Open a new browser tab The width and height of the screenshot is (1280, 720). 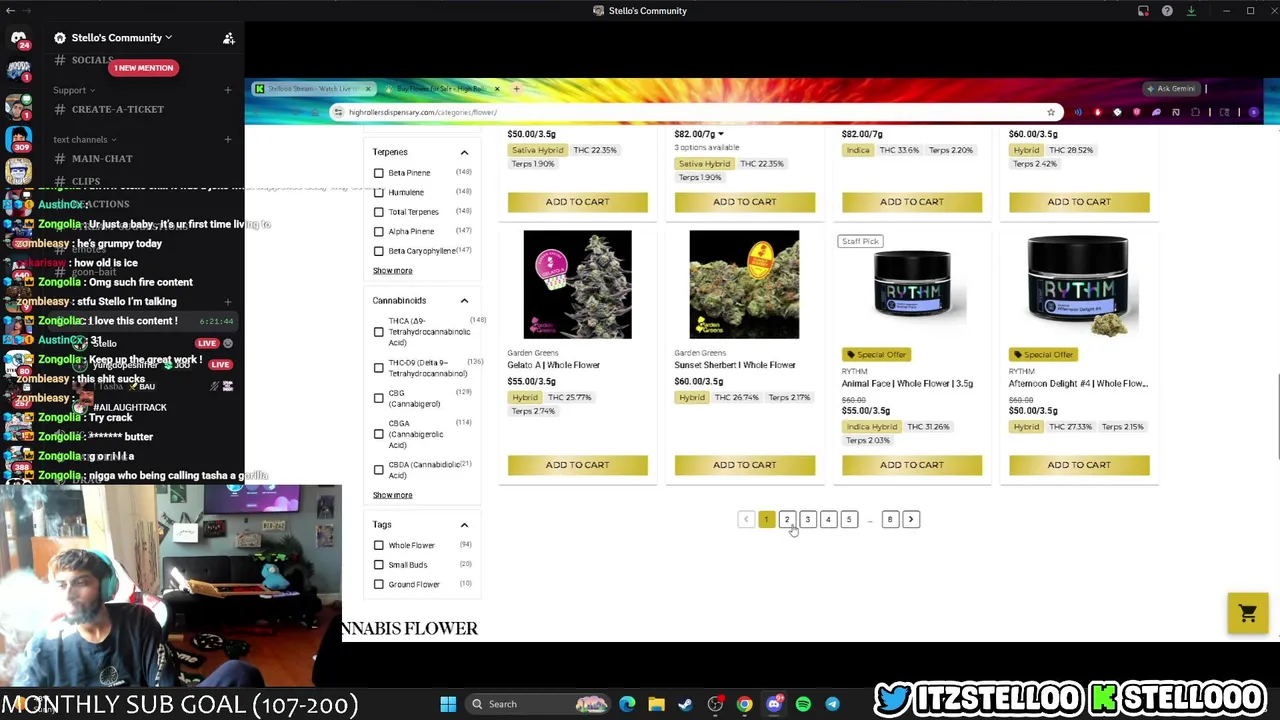[x=516, y=89]
